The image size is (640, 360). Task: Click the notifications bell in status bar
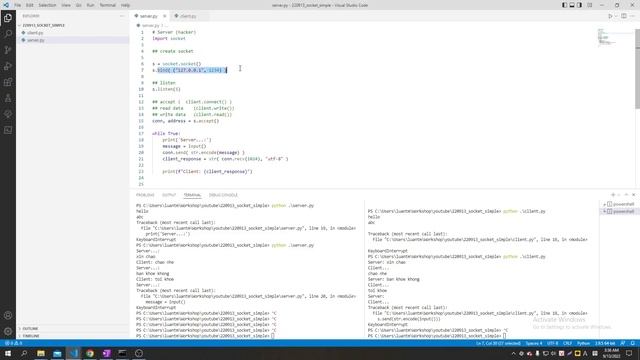633,343
